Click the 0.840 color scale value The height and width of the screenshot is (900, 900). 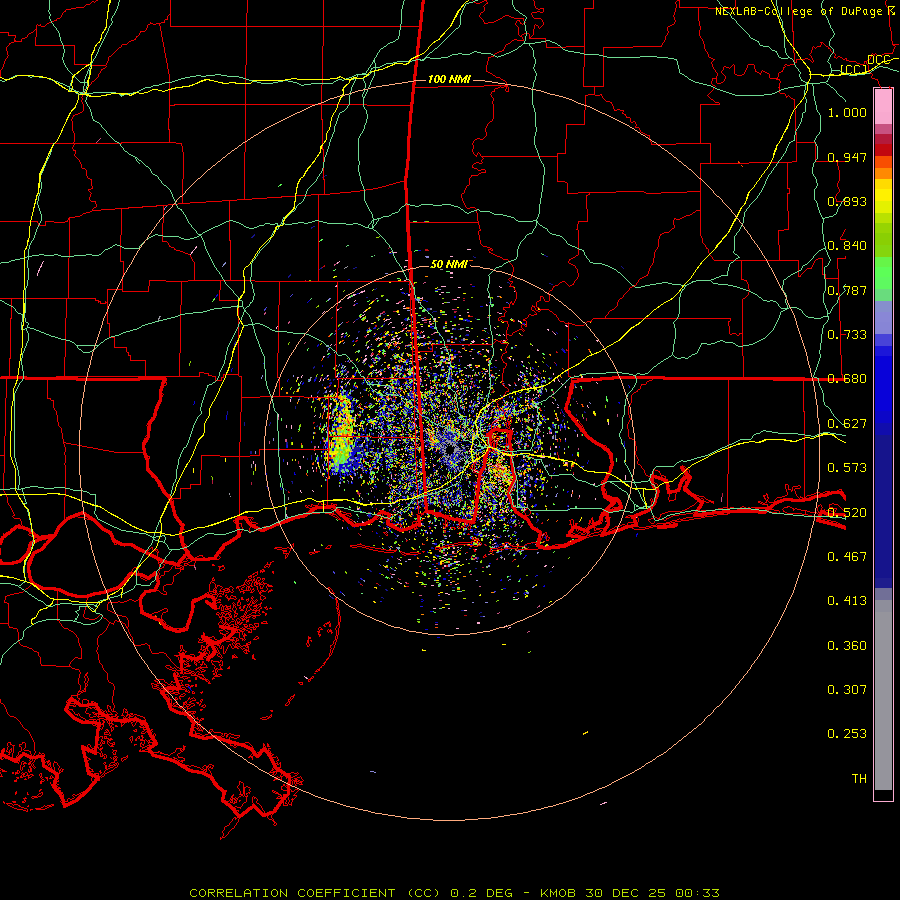[x=847, y=245]
